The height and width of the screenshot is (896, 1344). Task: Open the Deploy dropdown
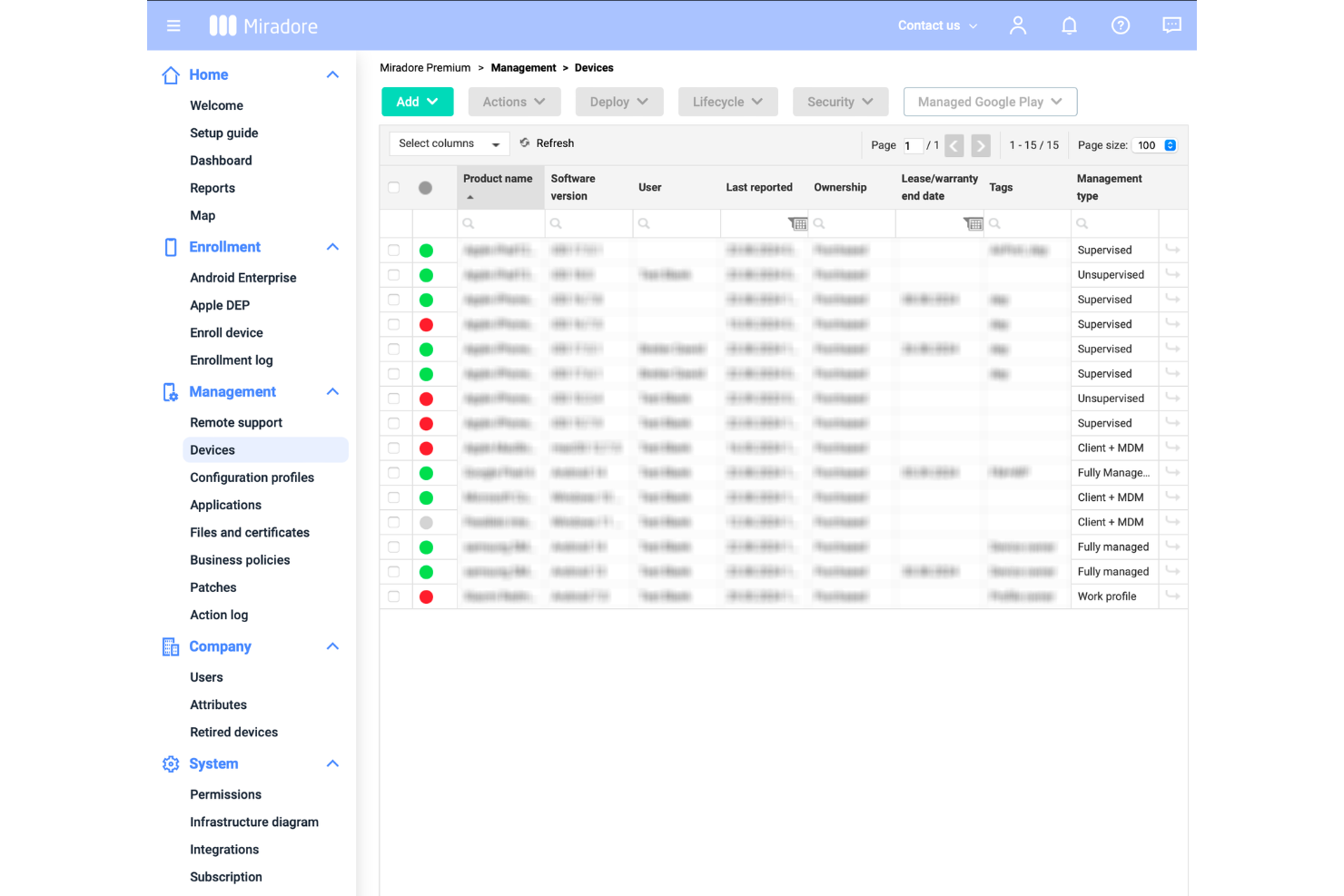click(618, 102)
